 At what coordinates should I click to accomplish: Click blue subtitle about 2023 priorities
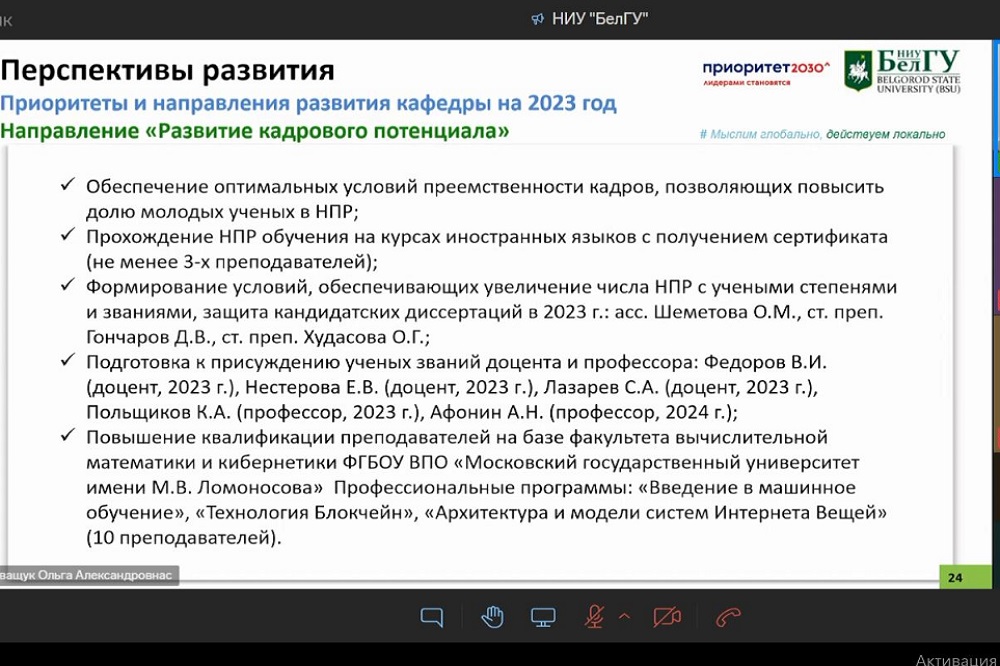(308, 103)
